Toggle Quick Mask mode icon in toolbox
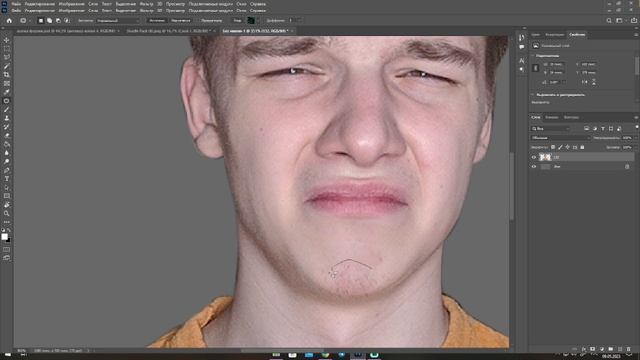Viewport: 640px width, 360px height. [x=7, y=249]
